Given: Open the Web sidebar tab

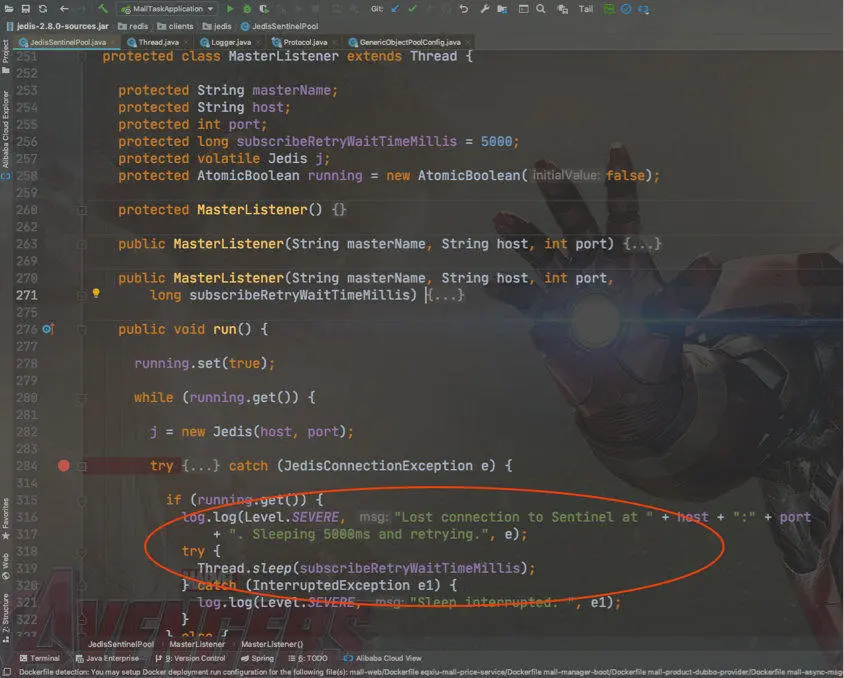Looking at the screenshot, I should (x=5, y=567).
